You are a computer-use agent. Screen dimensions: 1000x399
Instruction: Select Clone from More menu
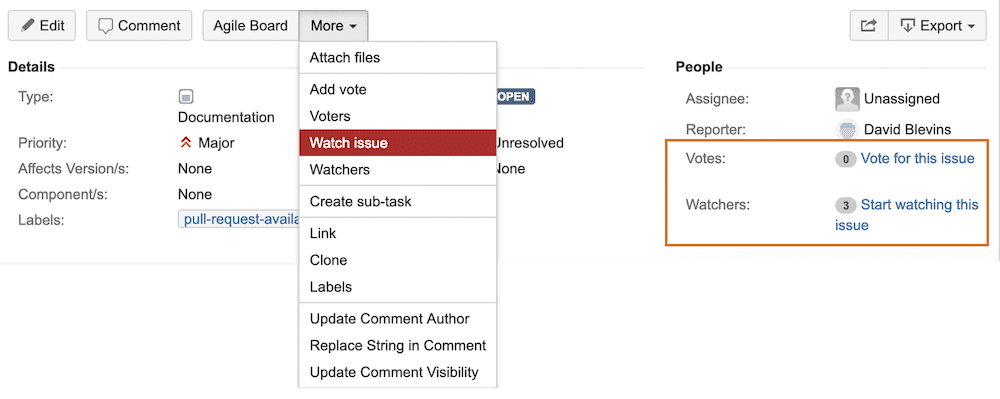397,260
